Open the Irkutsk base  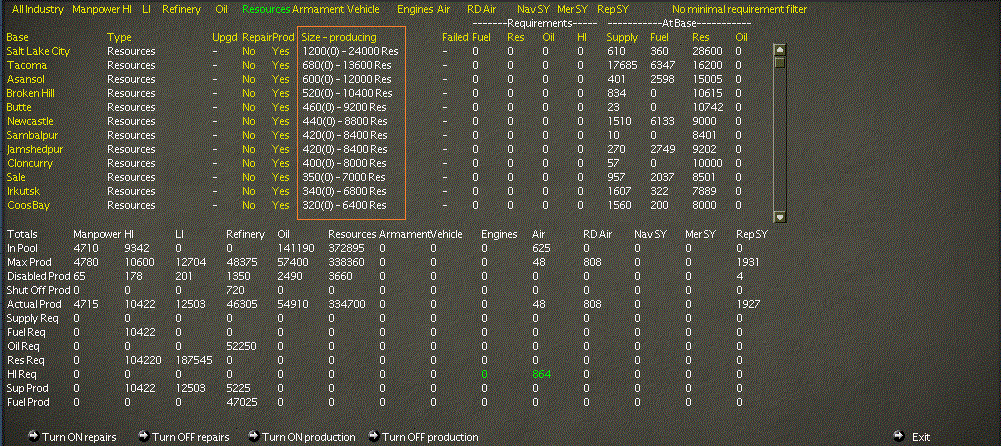coord(23,191)
